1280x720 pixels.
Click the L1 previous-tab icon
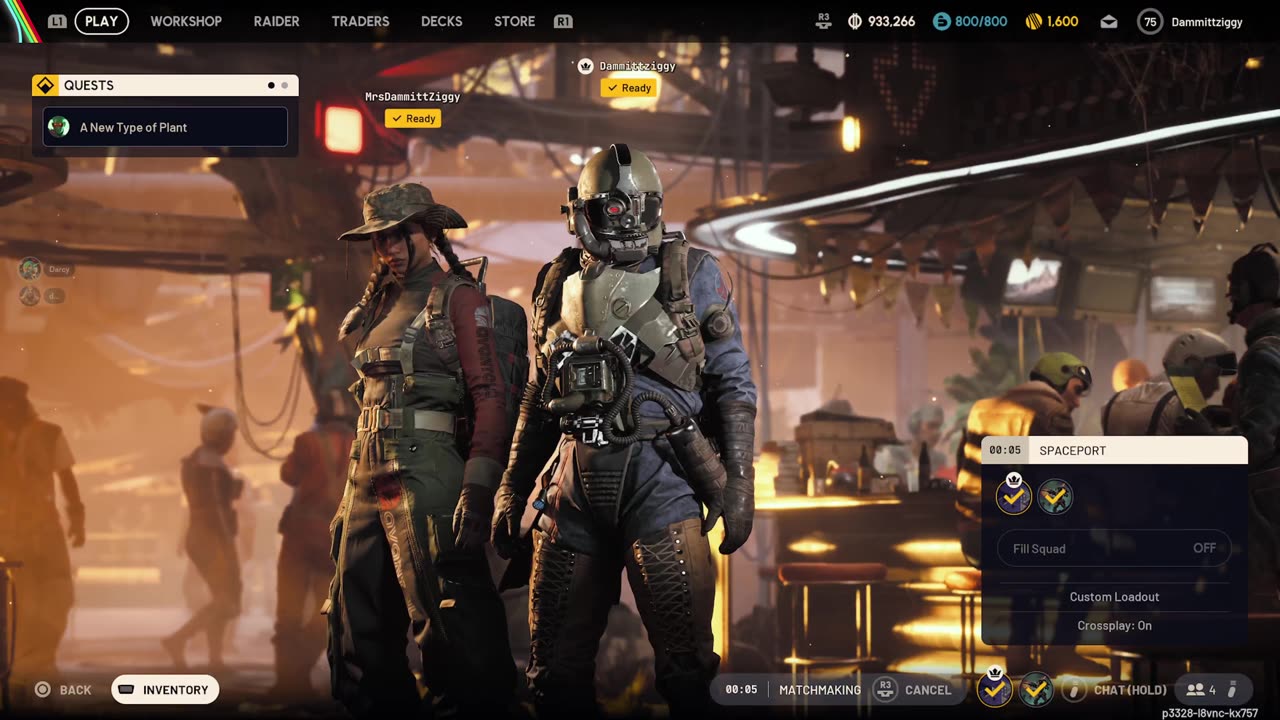(57, 21)
